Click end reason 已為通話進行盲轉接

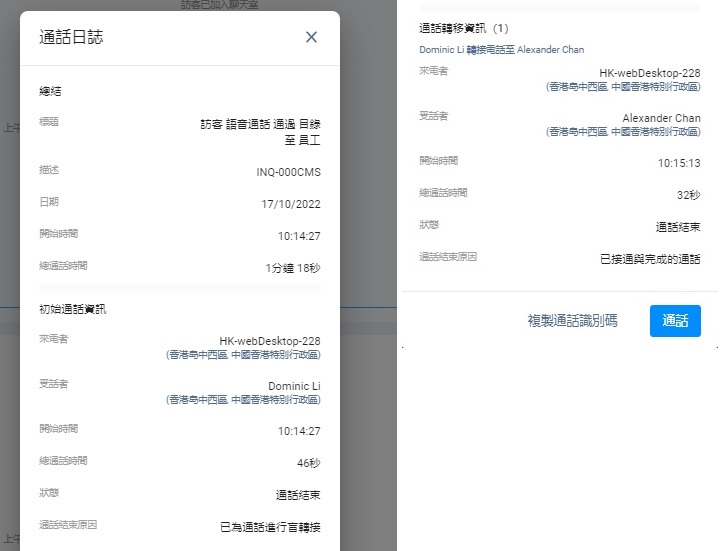pyautogui.click(x=270, y=527)
